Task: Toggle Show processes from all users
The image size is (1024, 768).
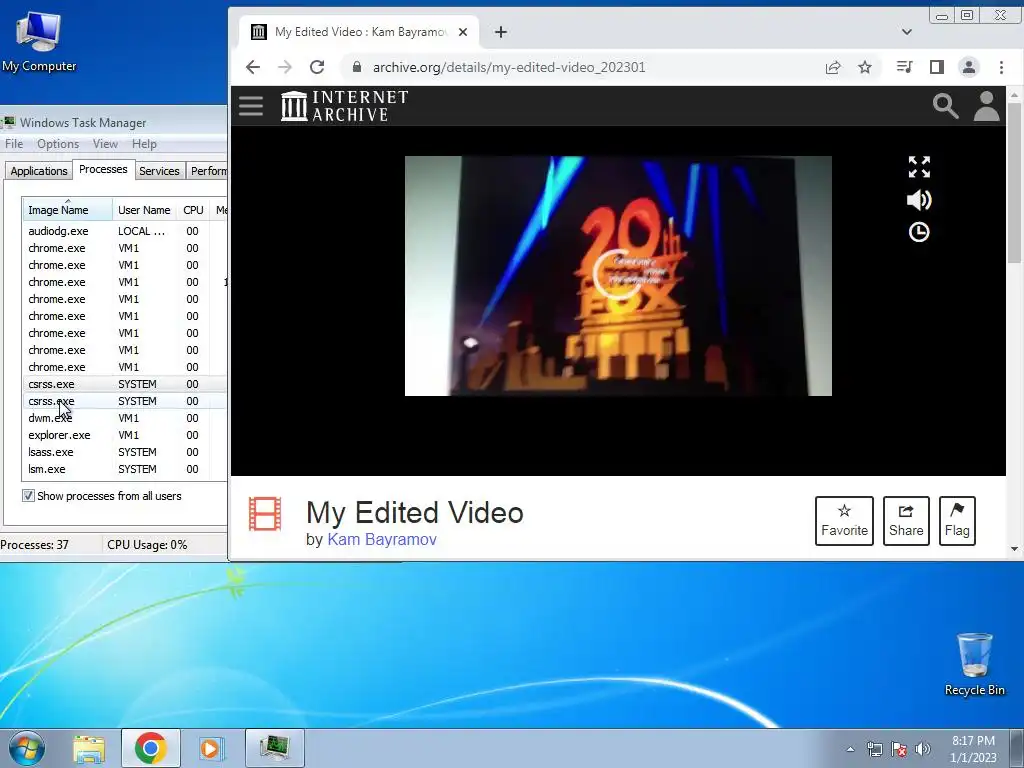Action: tap(28, 496)
